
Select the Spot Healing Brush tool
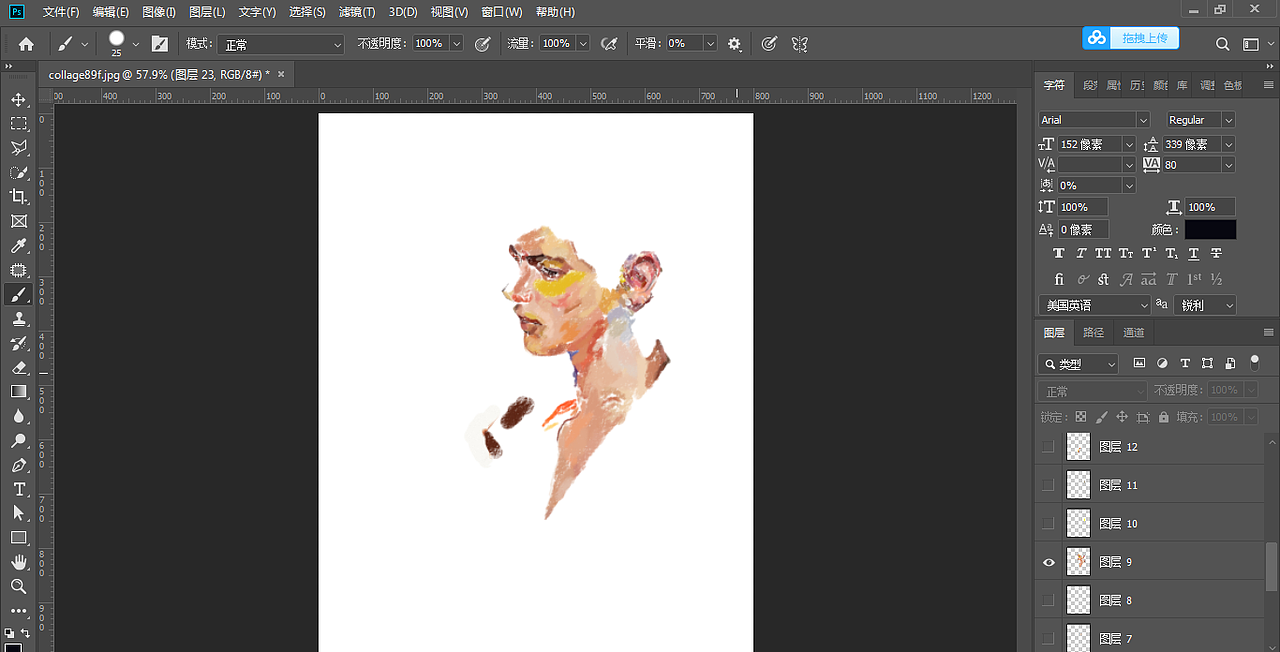point(19,270)
